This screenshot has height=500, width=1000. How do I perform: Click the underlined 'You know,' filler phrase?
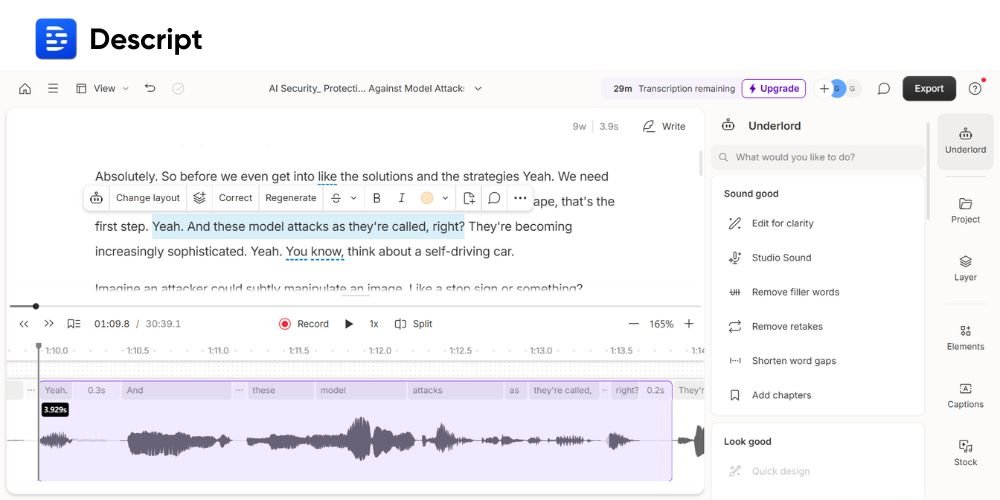coord(315,252)
